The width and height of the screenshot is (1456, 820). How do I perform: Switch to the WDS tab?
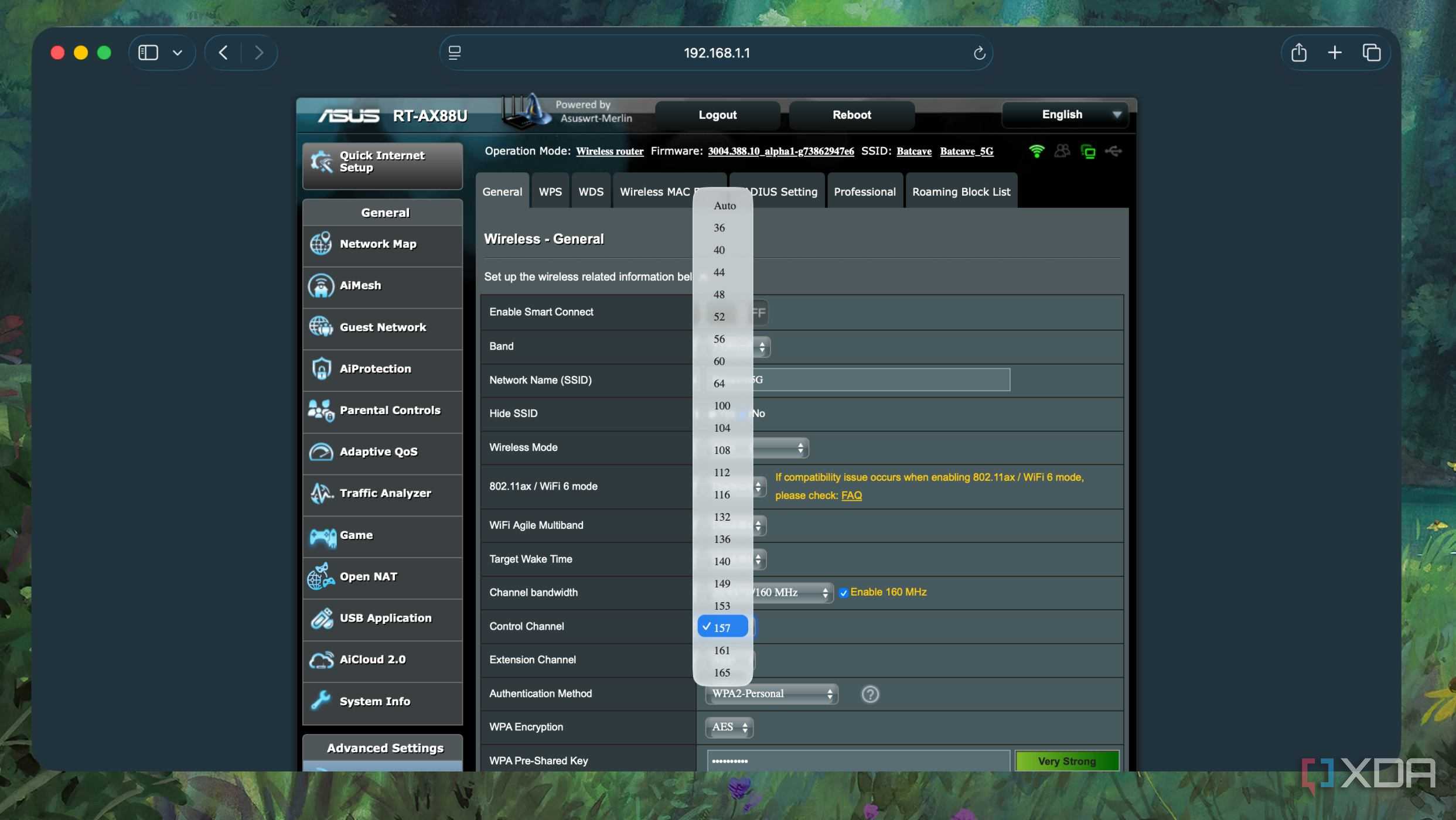(x=591, y=192)
